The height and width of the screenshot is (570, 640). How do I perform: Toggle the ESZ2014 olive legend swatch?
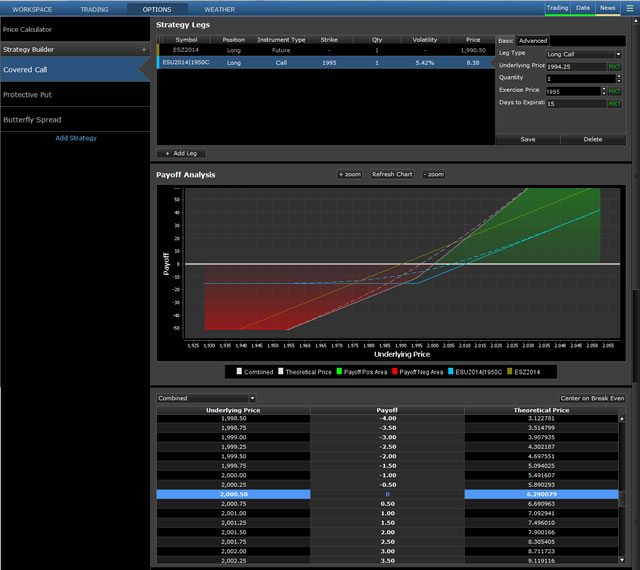pyautogui.click(x=509, y=371)
